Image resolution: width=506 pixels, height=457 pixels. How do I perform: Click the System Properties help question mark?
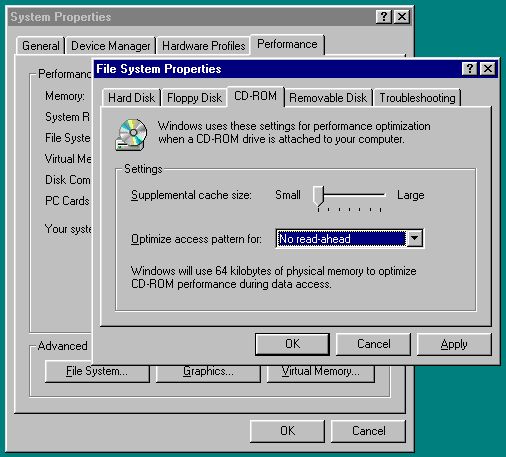pos(384,17)
